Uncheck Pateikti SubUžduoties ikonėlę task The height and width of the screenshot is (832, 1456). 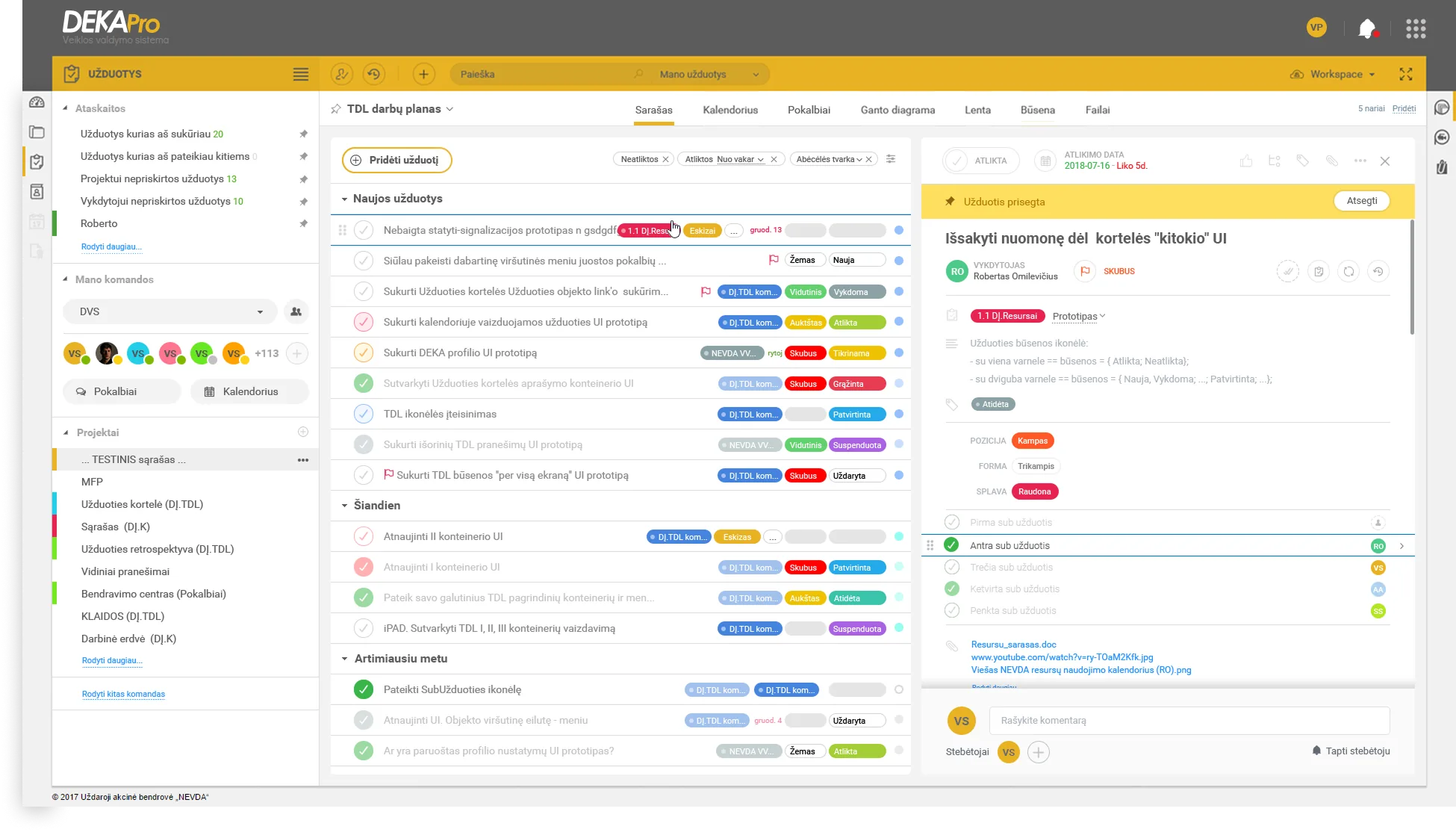[x=364, y=689]
